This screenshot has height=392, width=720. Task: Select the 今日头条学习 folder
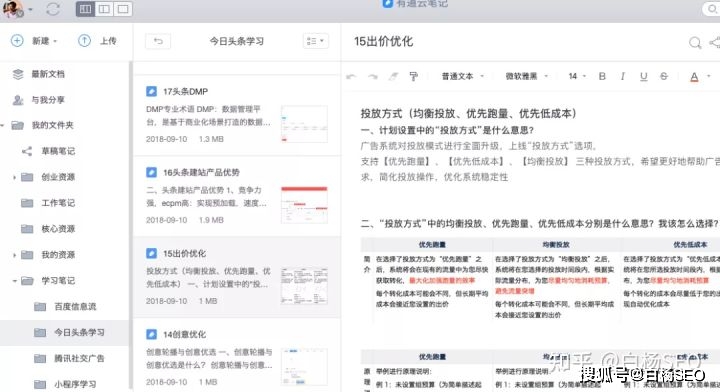[64, 332]
